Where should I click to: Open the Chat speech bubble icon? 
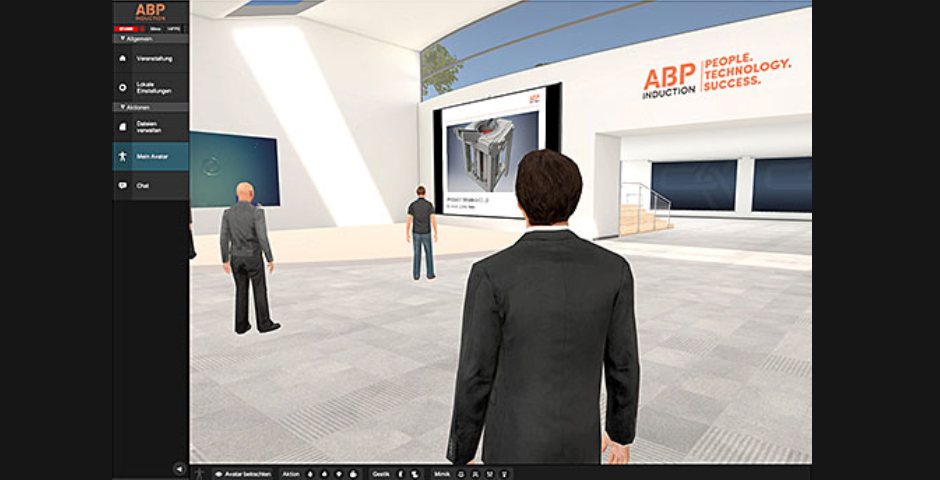(123, 185)
